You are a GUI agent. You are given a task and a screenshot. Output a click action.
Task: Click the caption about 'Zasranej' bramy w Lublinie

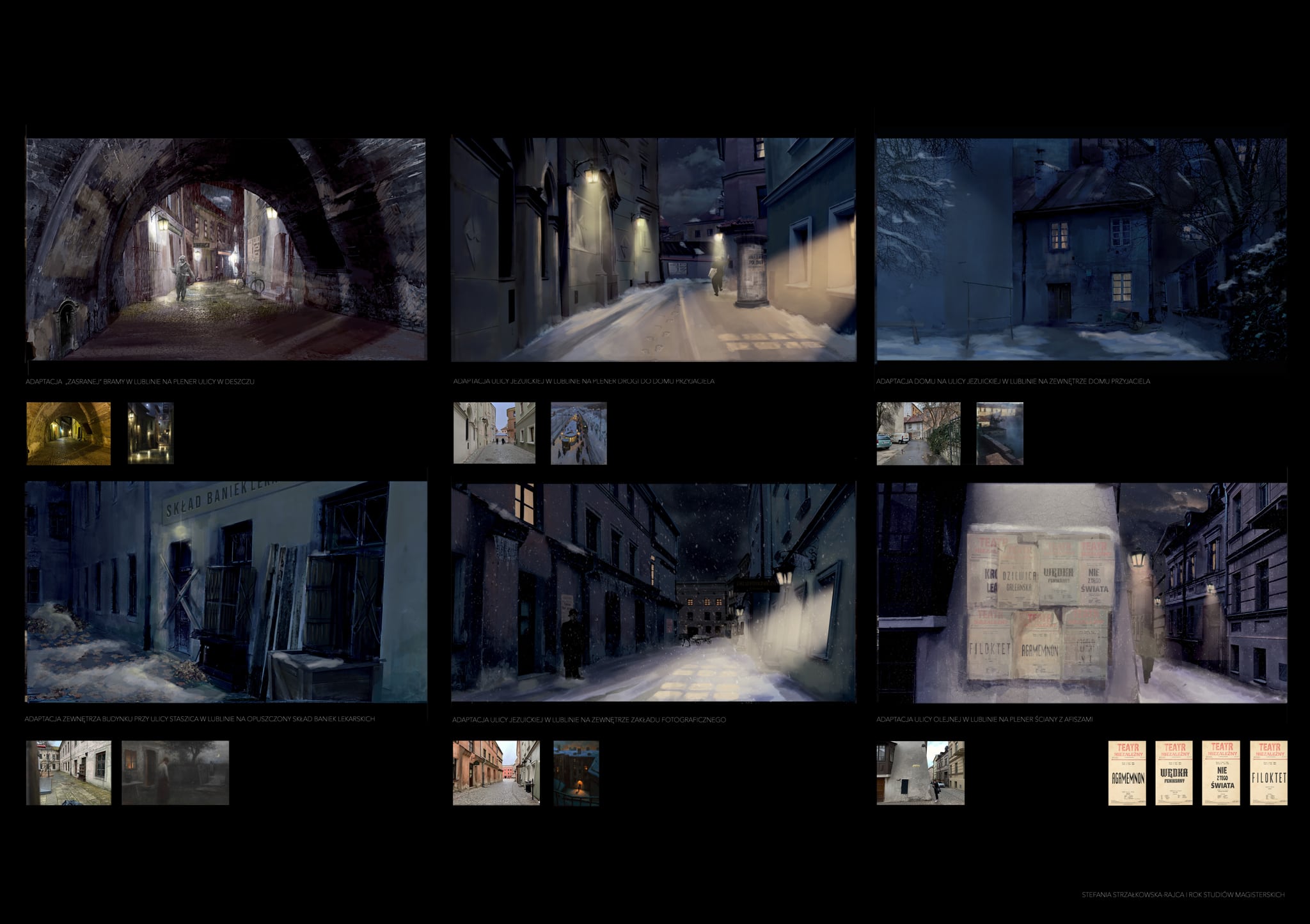tap(140, 381)
